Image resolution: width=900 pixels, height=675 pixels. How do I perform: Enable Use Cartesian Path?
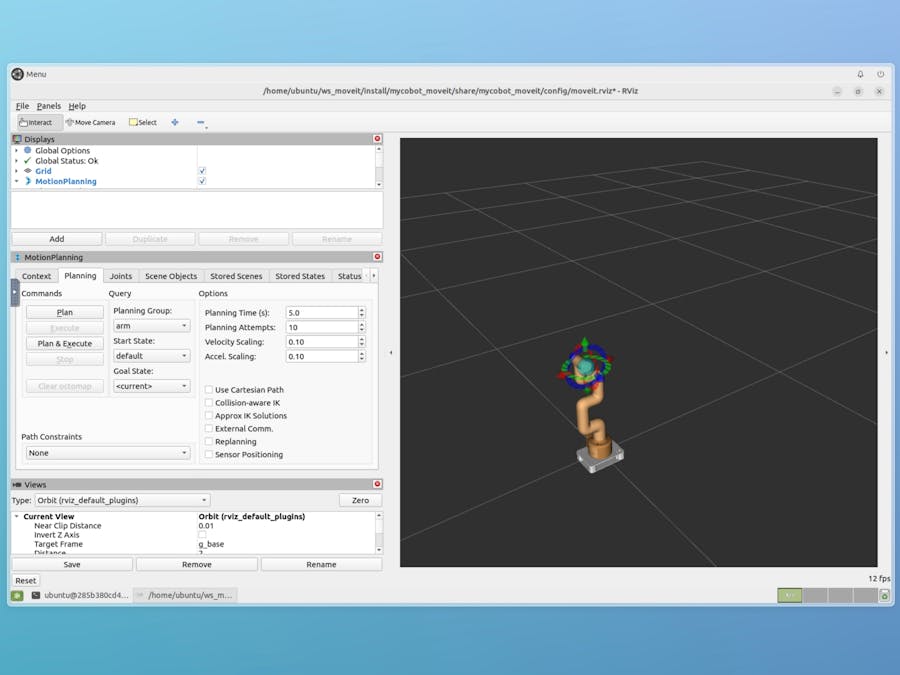click(209, 390)
